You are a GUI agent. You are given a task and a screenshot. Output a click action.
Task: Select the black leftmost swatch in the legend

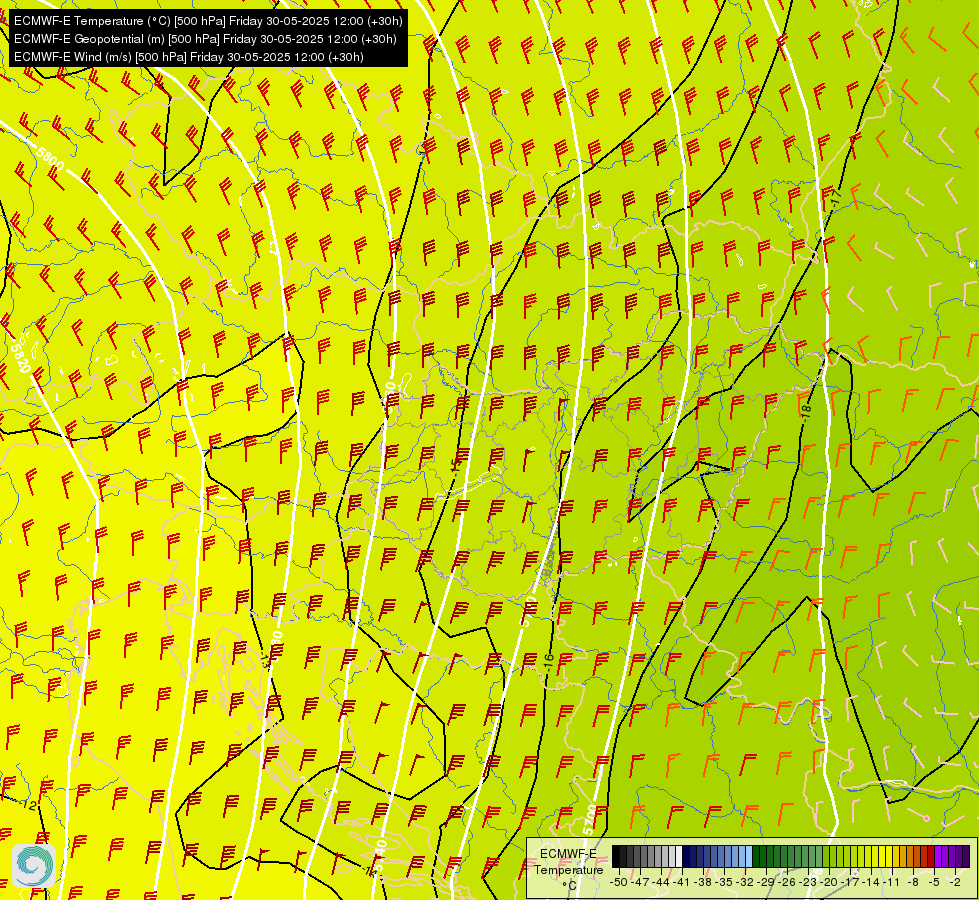point(616,856)
